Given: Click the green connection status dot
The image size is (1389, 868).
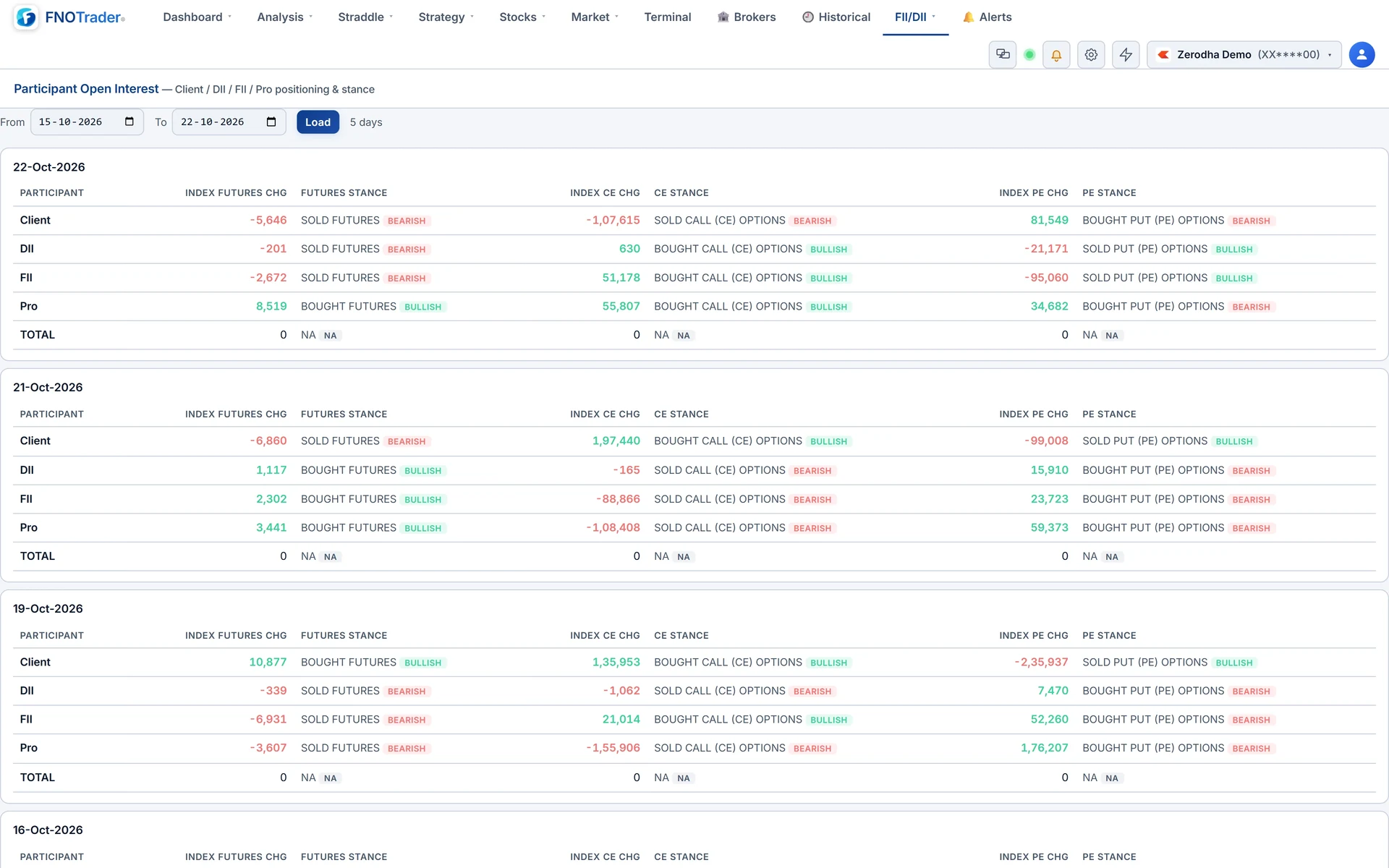Looking at the screenshot, I should coord(1029,55).
